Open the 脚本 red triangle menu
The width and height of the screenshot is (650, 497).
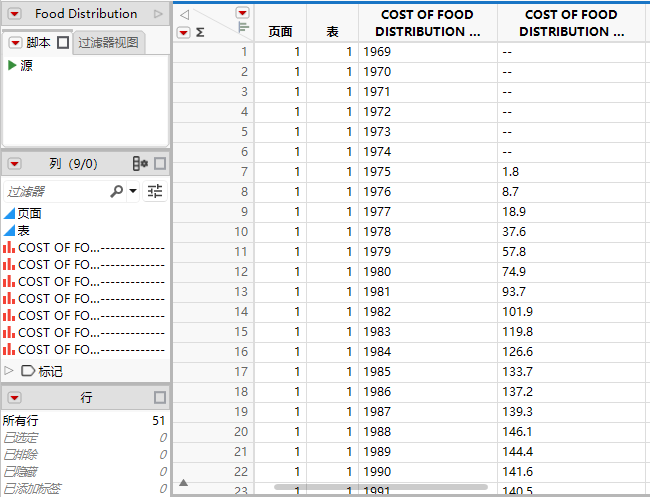pos(15,43)
